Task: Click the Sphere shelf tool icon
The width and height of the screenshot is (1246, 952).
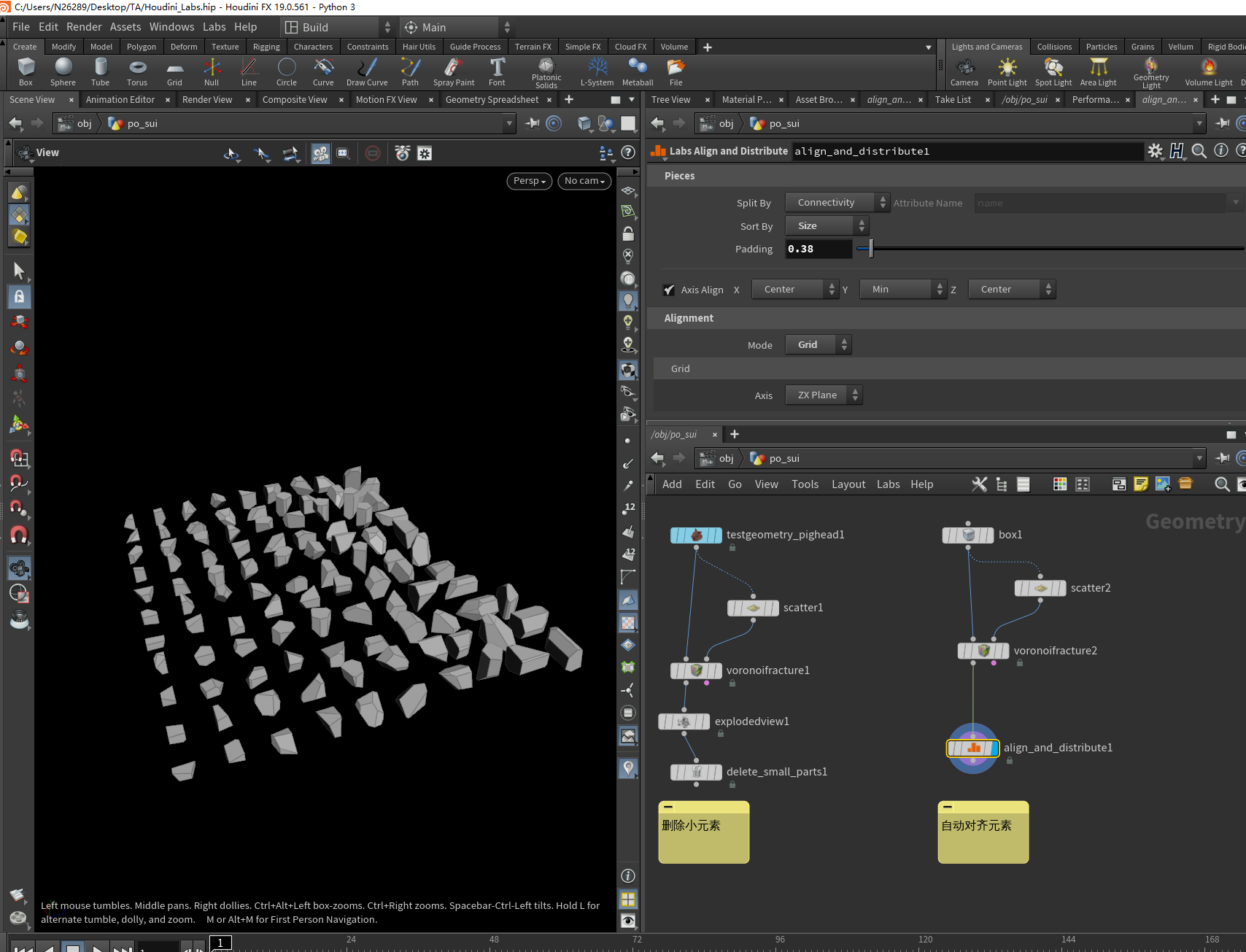Action: [x=63, y=68]
